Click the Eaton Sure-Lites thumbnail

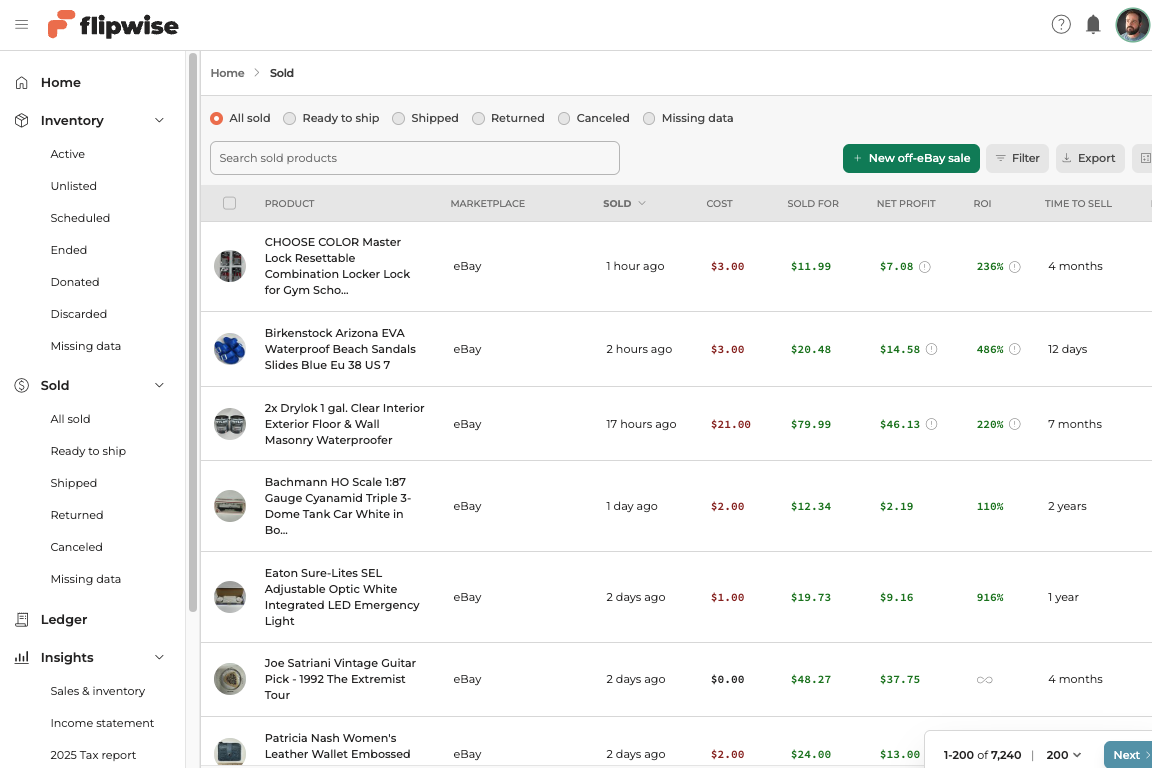point(230,597)
